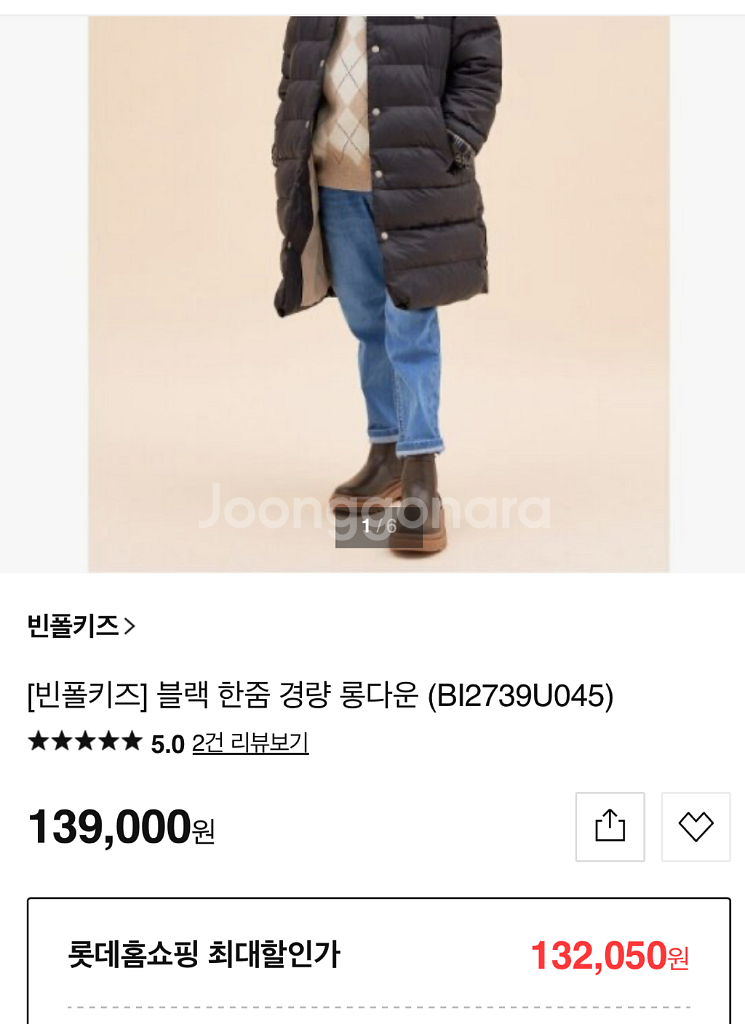Click the gray area left of photo

44,294
